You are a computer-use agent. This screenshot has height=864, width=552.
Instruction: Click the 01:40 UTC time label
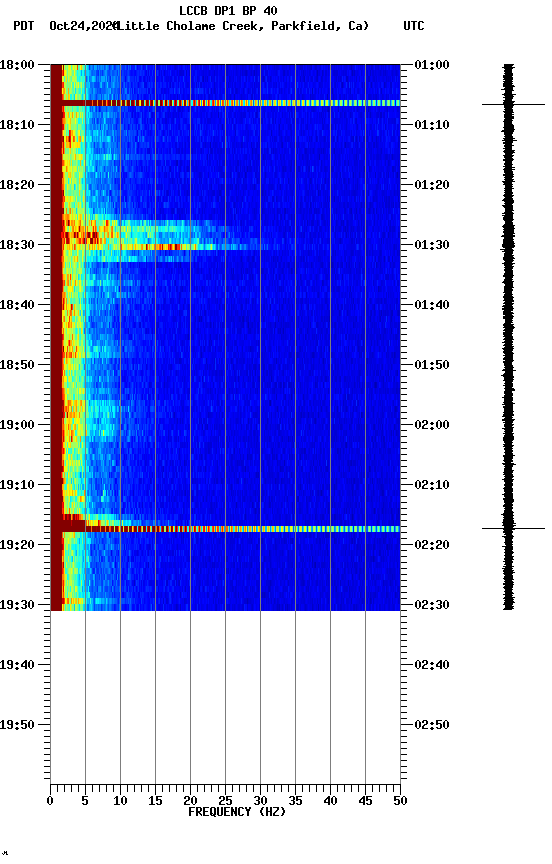[x=432, y=305]
